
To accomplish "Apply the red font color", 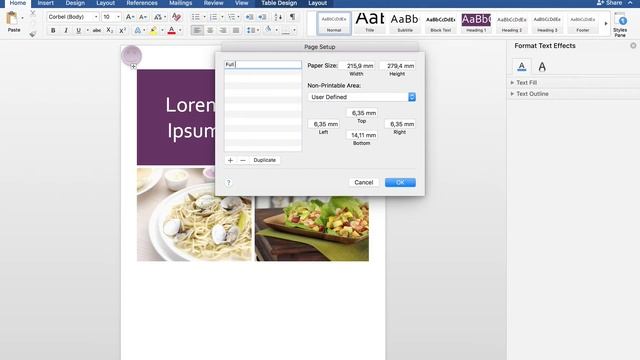I will [x=171, y=30].
